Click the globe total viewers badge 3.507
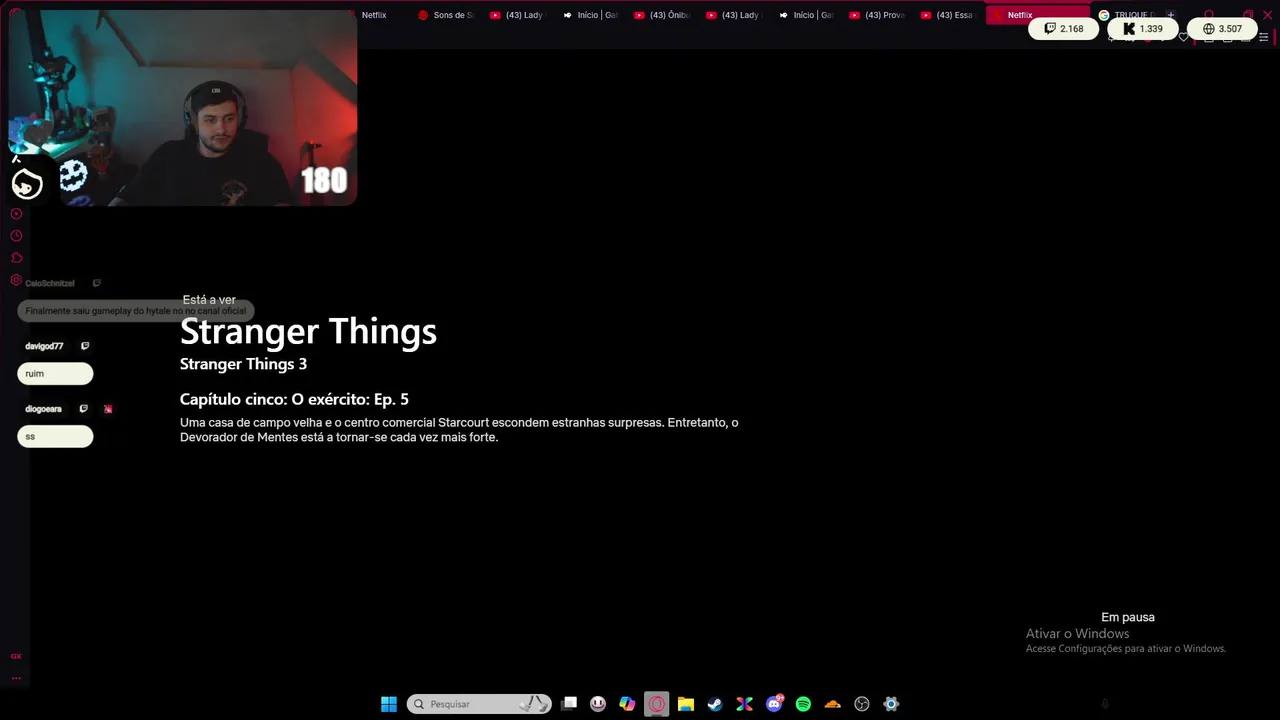 click(1222, 29)
